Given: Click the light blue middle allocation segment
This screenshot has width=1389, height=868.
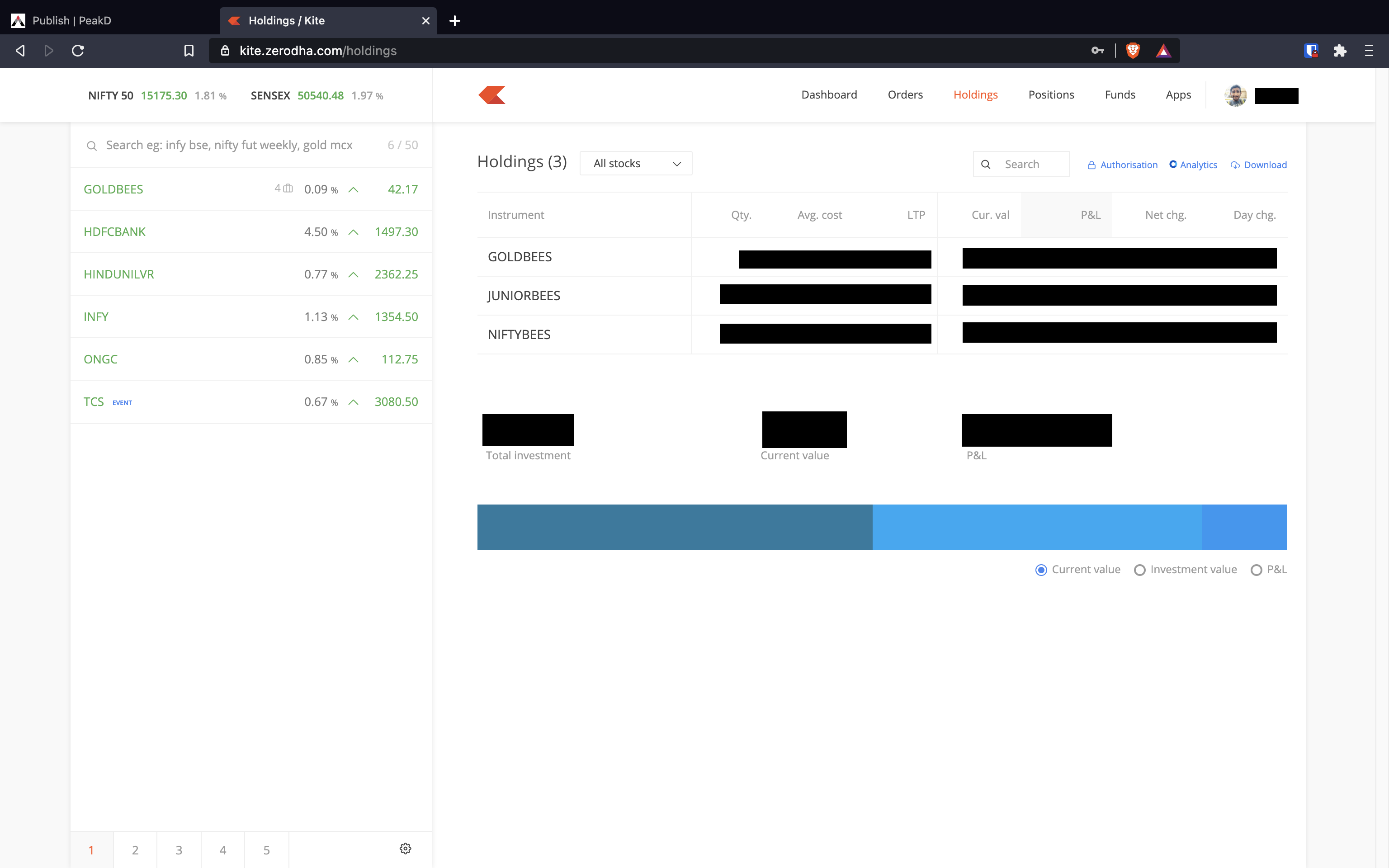Looking at the screenshot, I should [1037, 527].
